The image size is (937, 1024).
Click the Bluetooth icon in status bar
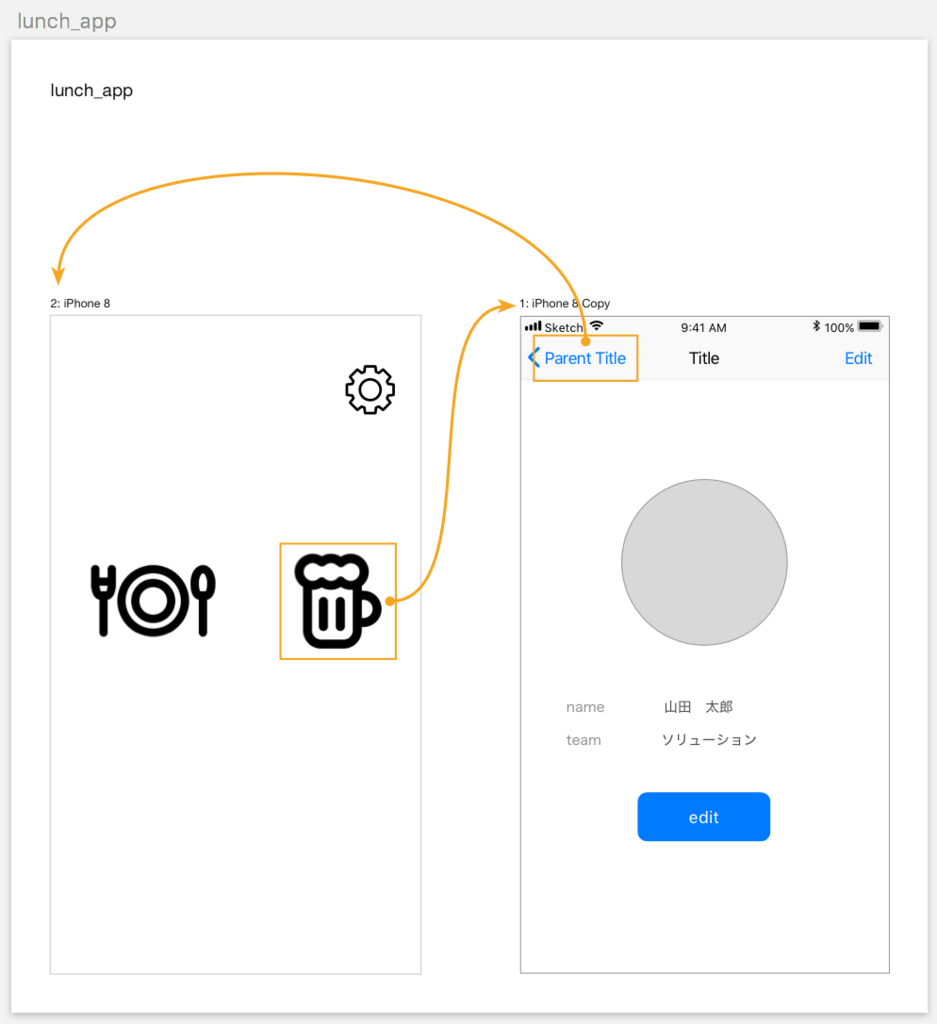coord(816,326)
